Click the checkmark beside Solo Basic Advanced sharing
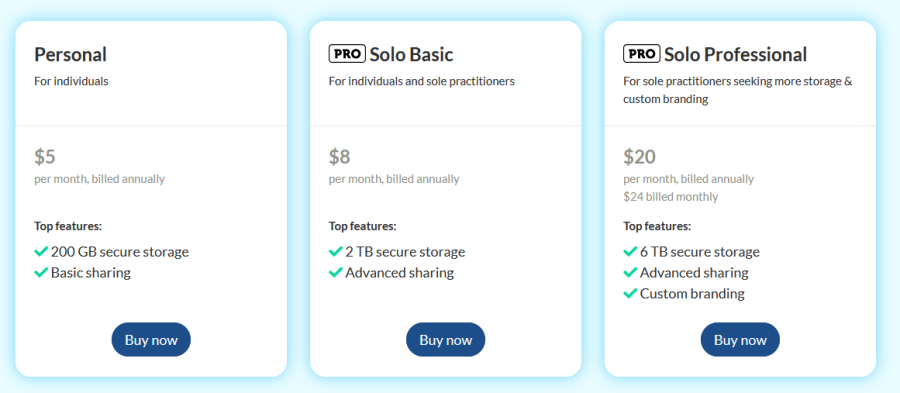 click(335, 273)
